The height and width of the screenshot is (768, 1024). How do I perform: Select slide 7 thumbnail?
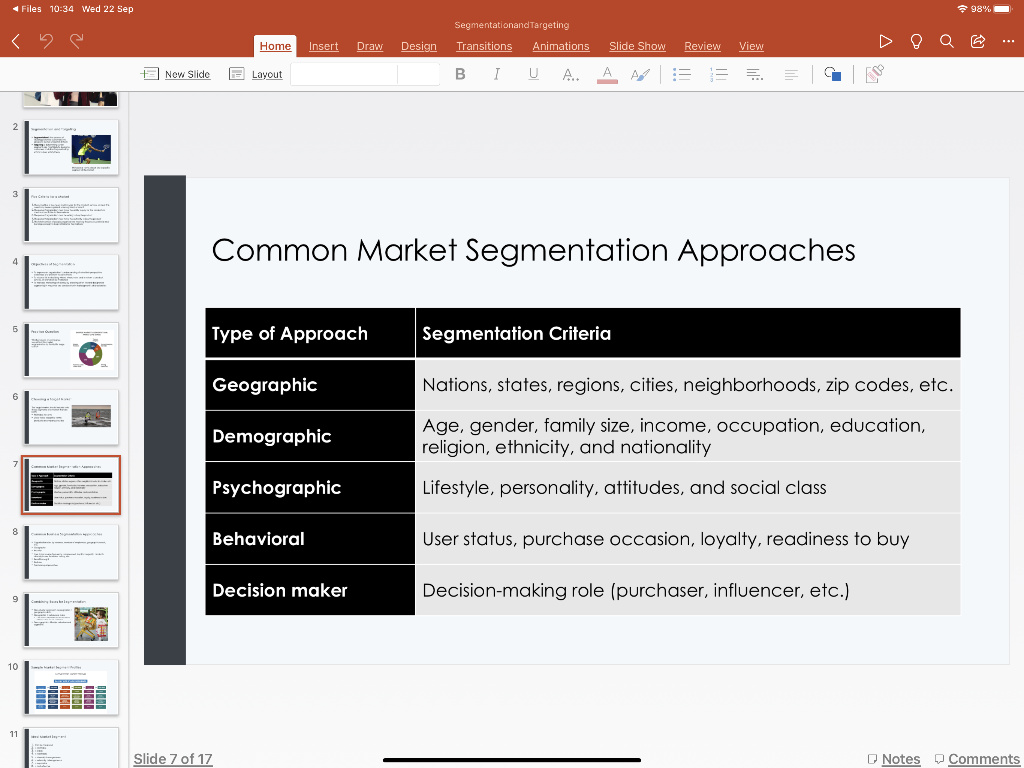coord(71,485)
